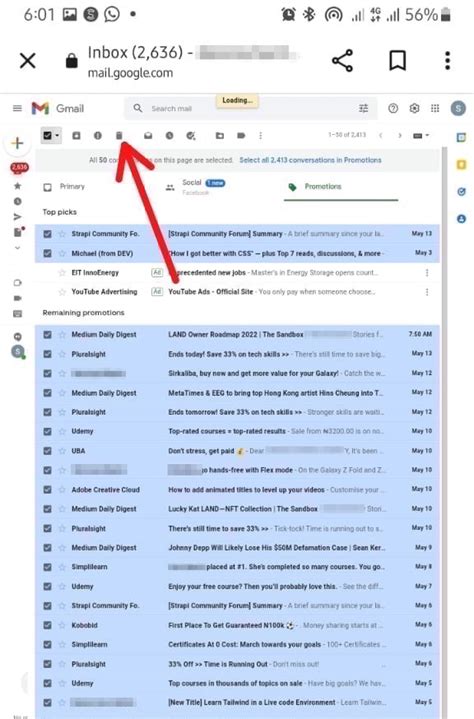The image size is (474, 719).
Task: Open Contacts side panel
Action: click(x=461, y=219)
